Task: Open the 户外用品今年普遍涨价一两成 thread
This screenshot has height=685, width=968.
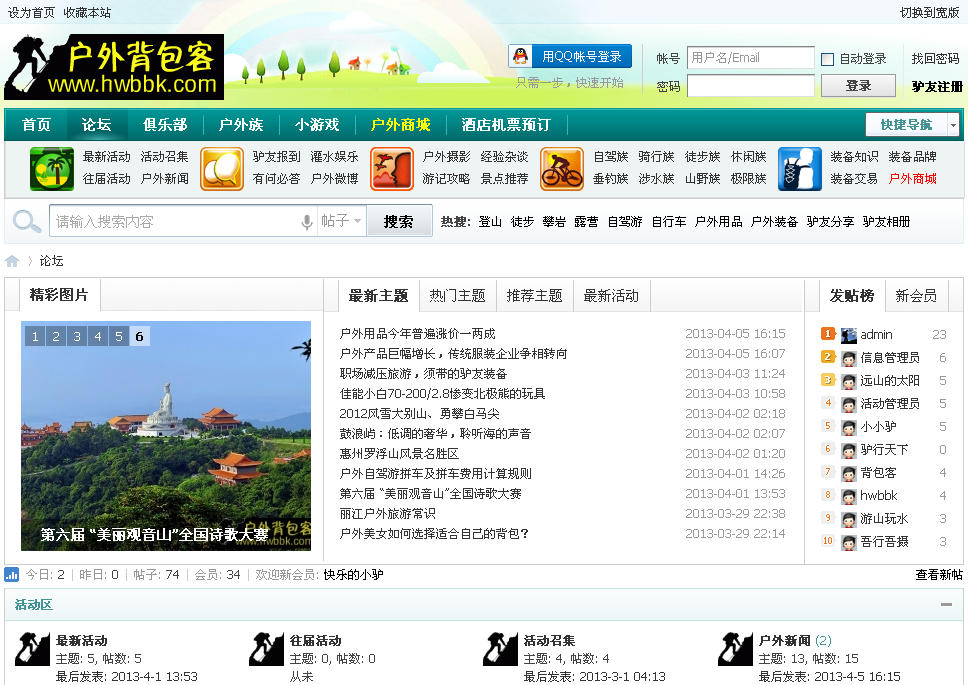Action: [x=417, y=334]
